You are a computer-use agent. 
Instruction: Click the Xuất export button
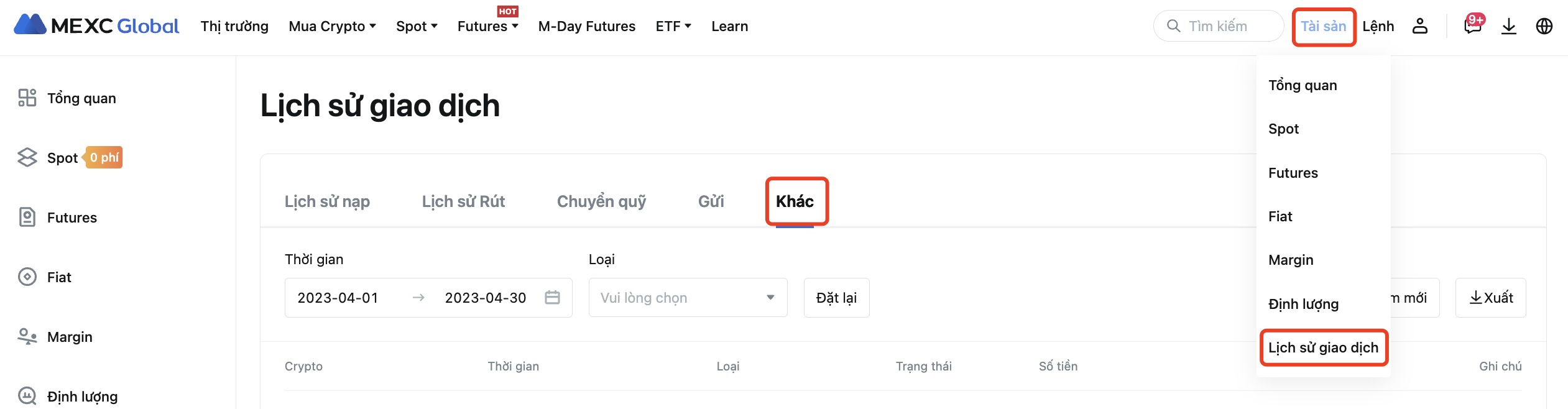click(x=1490, y=298)
